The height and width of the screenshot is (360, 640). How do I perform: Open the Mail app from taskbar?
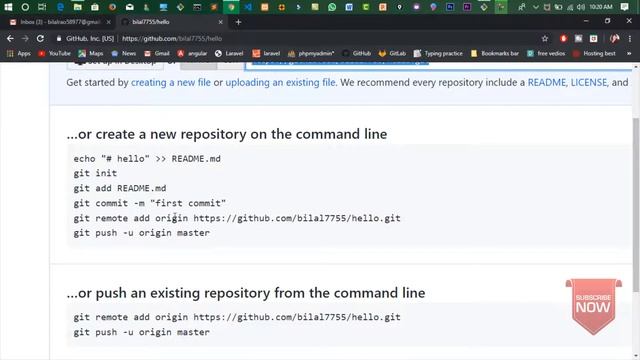pyautogui.click(x=129, y=7)
